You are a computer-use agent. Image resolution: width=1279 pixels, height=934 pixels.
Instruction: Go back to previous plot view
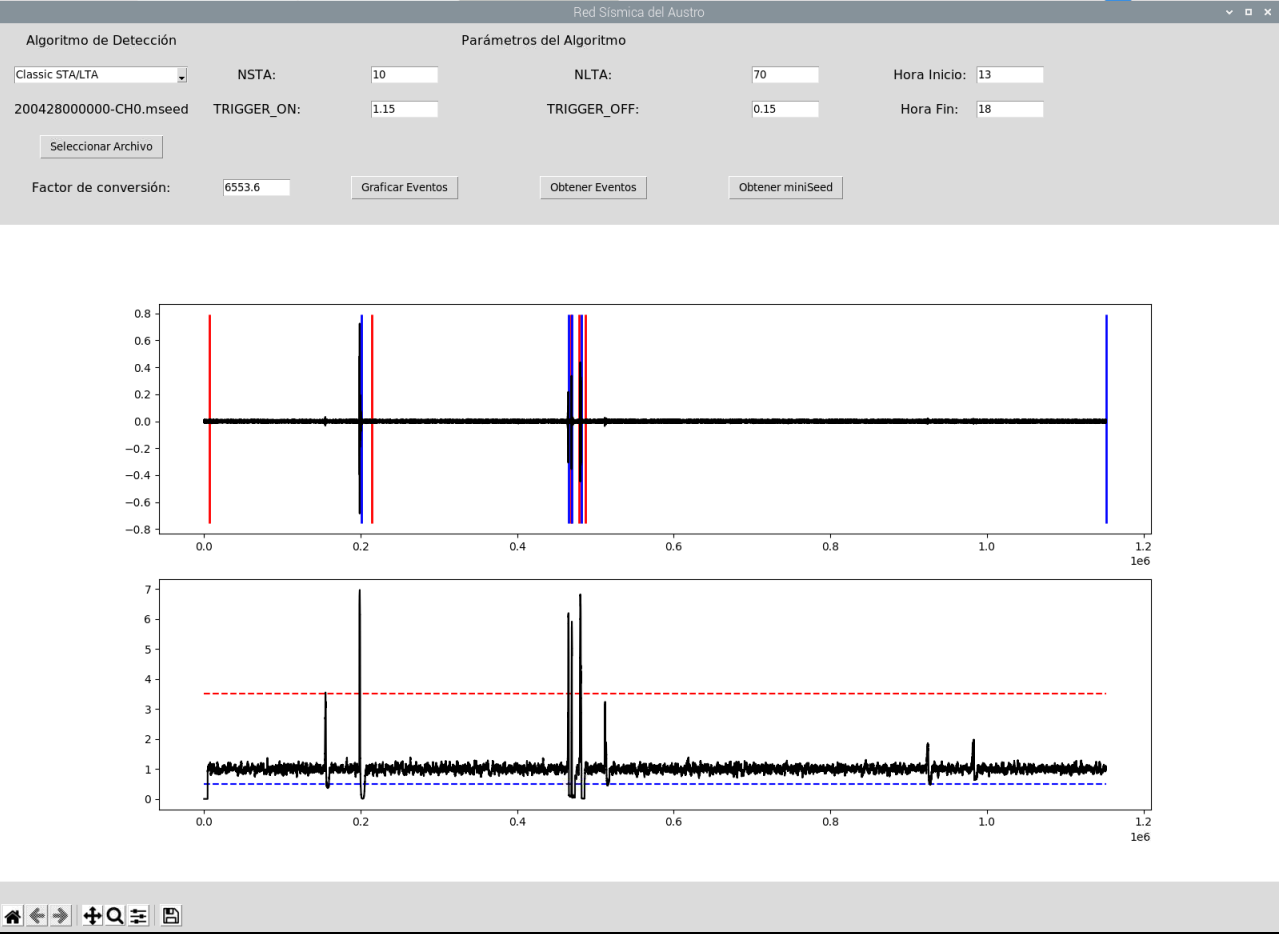(x=37, y=915)
